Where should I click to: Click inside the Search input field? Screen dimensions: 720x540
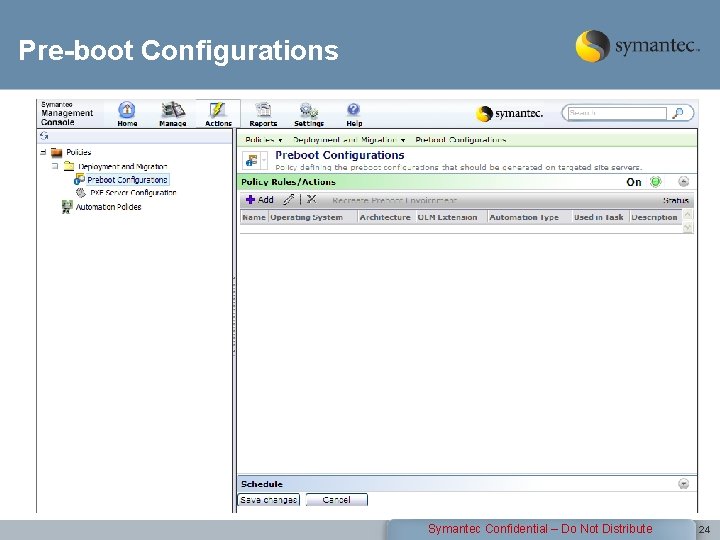click(x=617, y=113)
